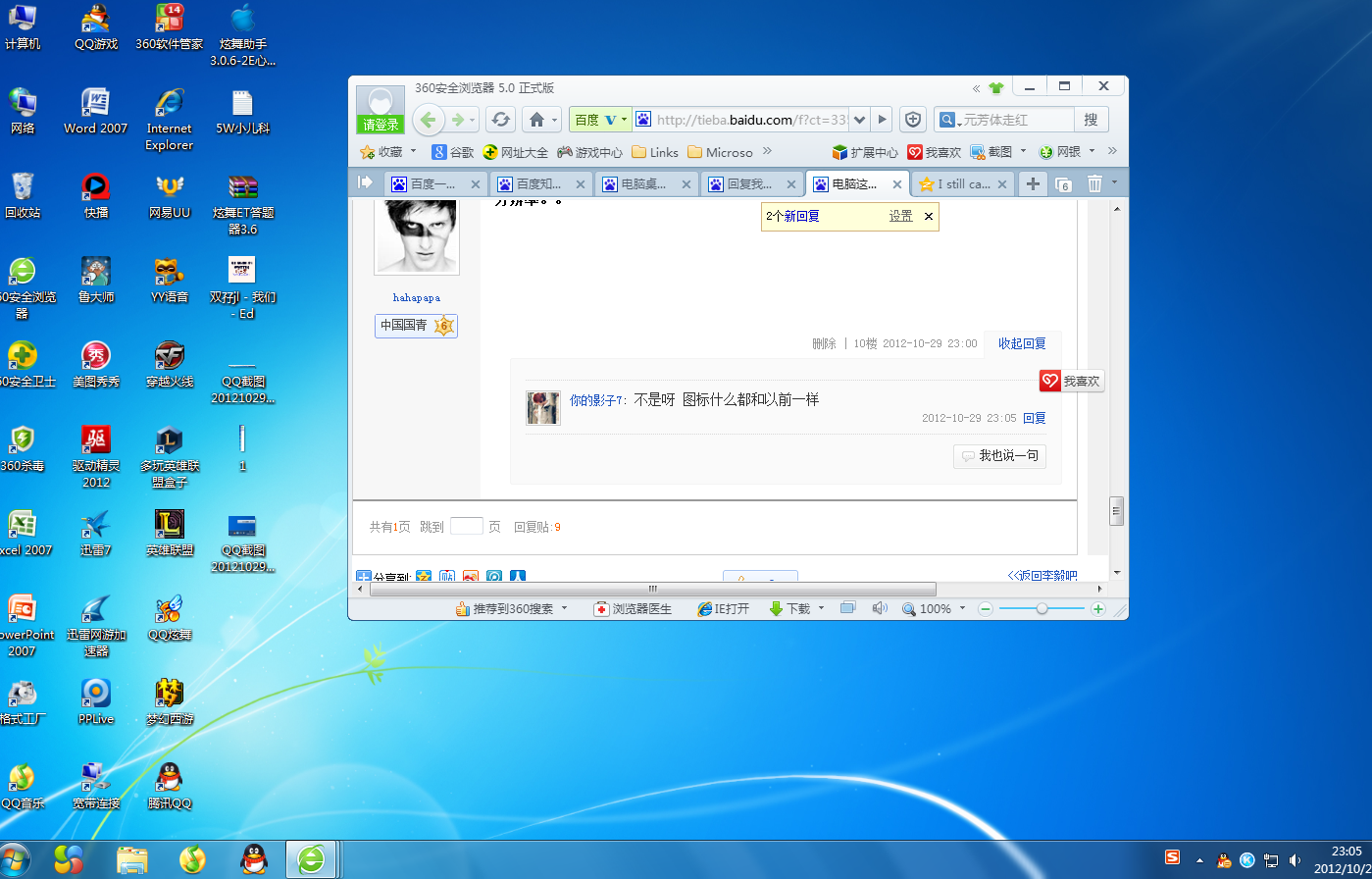
Task: Click the hahapapa avatar image
Action: (x=416, y=235)
